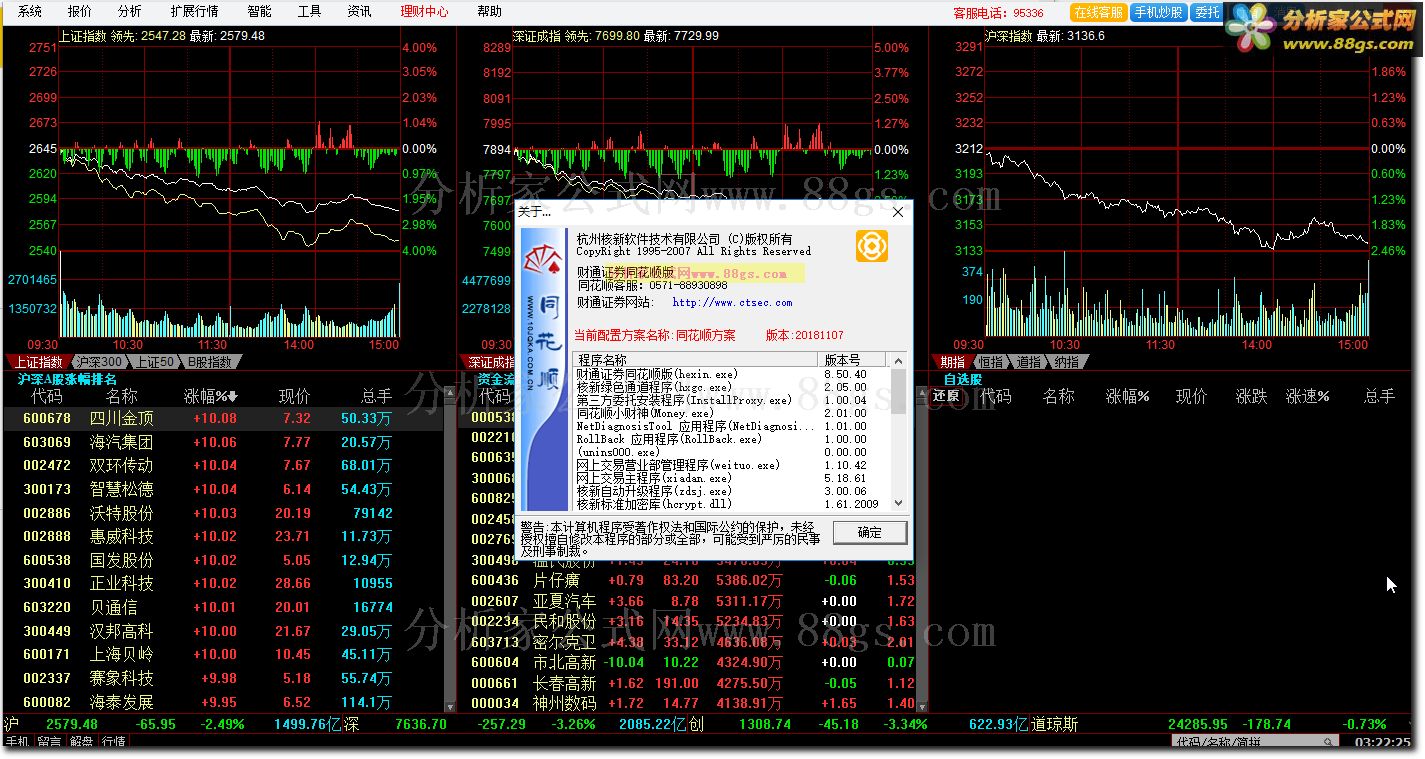Viewport: 1425px width, 759px height.
Task: Click the blue 手机炒股 button
Action: 1160,13
